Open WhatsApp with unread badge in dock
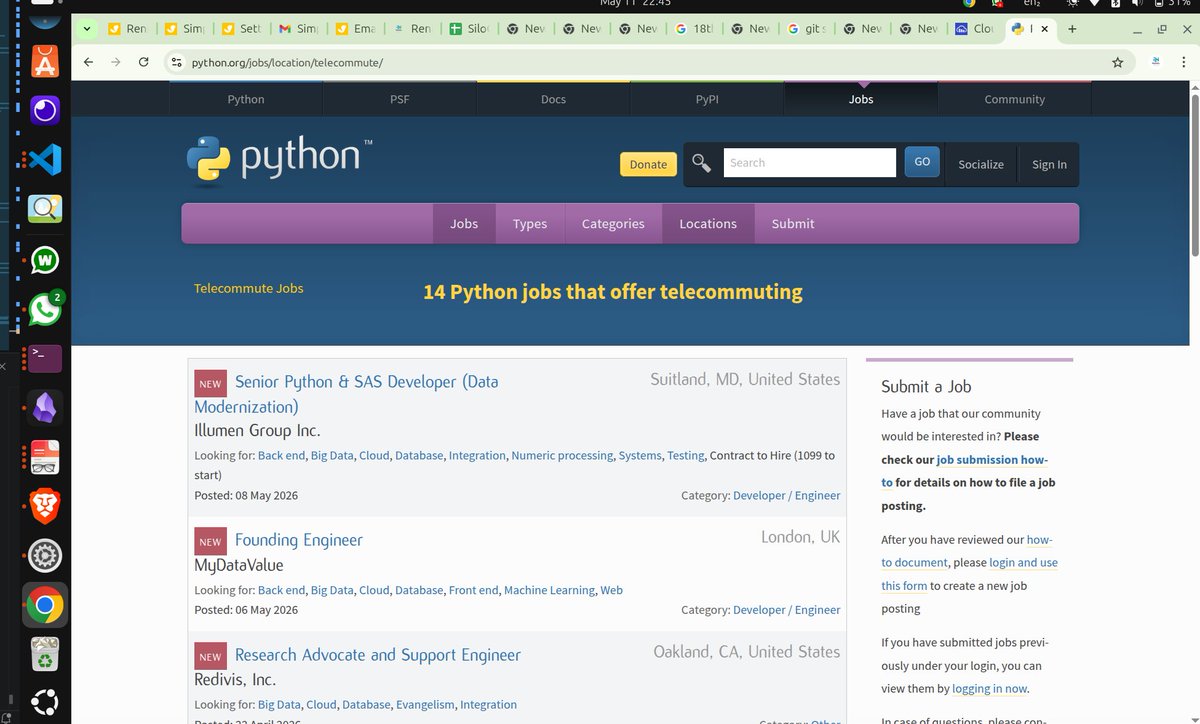This screenshot has width=1200, height=724. pyautogui.click(x=45, y=309)
